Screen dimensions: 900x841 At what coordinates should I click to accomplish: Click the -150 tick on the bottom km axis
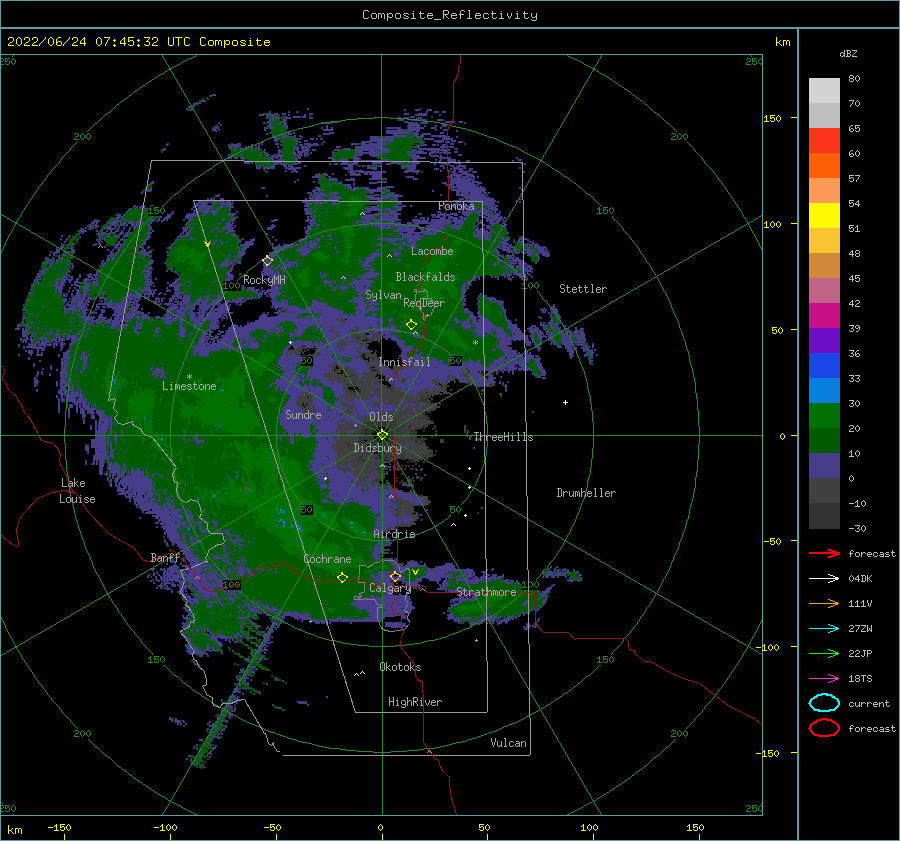(x=59, y=828)
